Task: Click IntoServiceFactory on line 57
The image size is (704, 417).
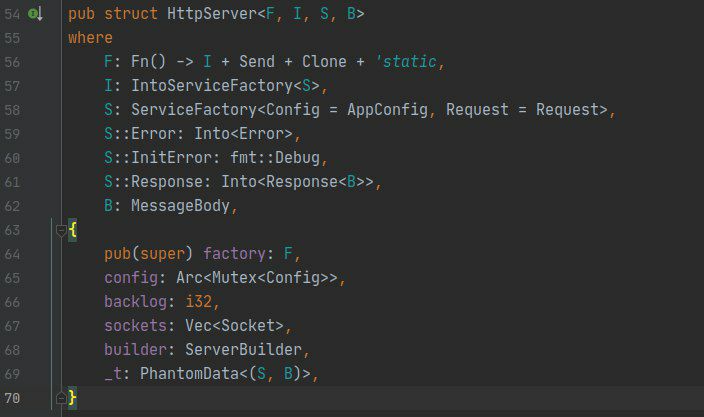Action: pos(212,86)
